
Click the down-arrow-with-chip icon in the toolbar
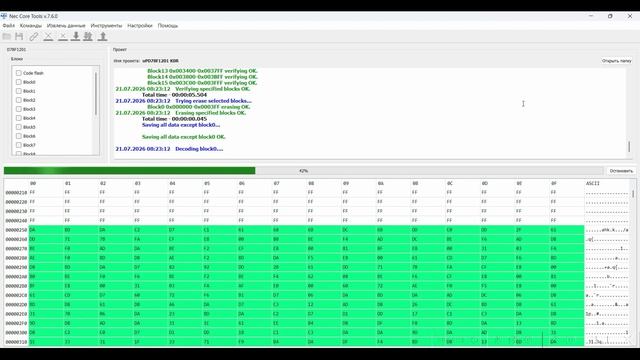coord(88,37)
